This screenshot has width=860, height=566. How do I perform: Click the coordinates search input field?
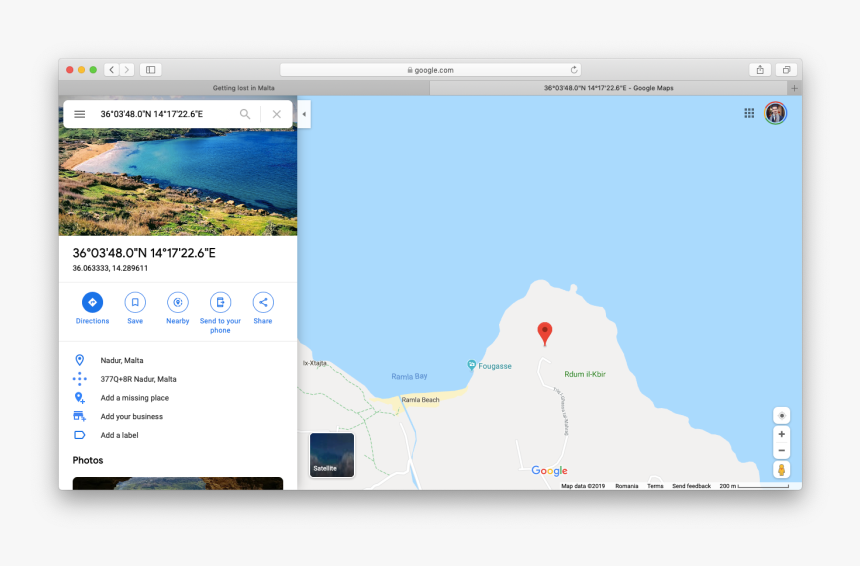[x=165, y=114]
